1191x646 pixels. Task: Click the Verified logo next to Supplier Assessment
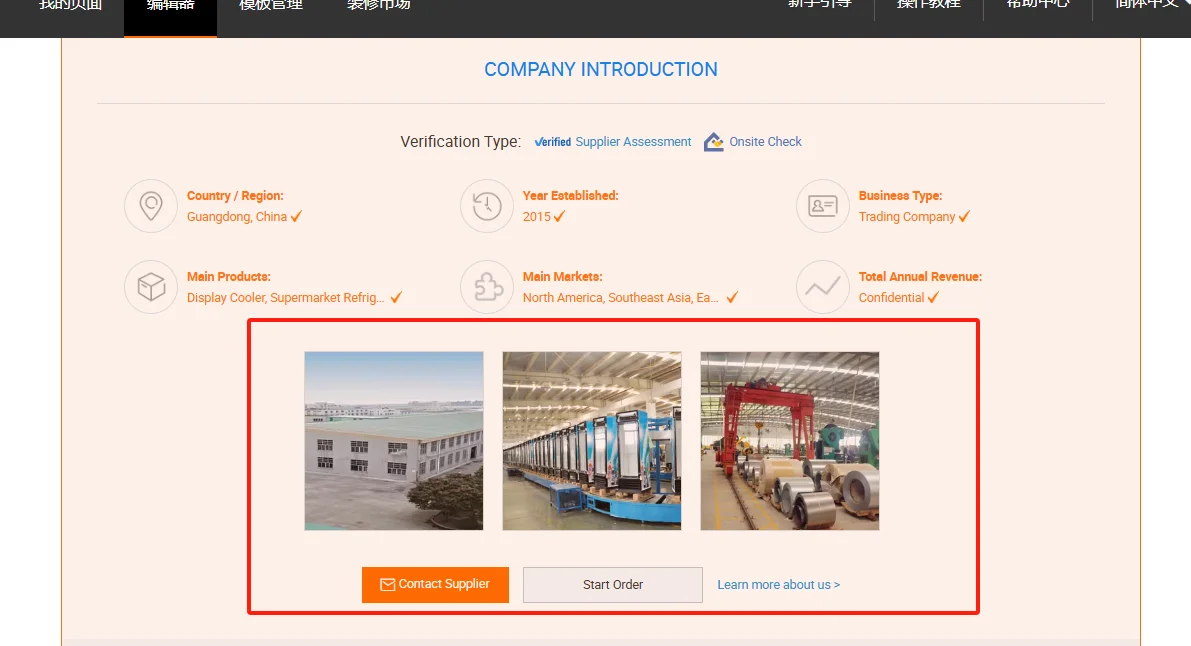(553, 142)
